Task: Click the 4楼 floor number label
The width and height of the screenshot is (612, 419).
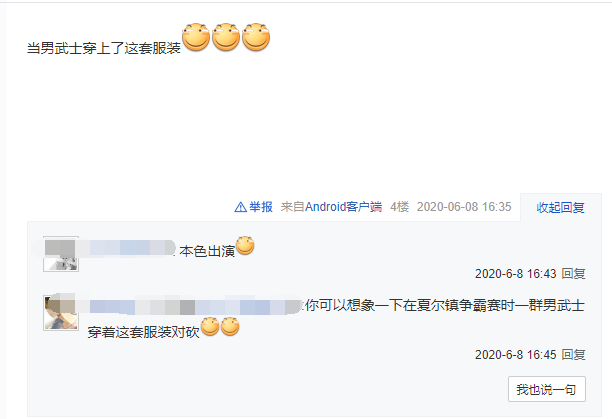Action: click(x=400, y=207)
